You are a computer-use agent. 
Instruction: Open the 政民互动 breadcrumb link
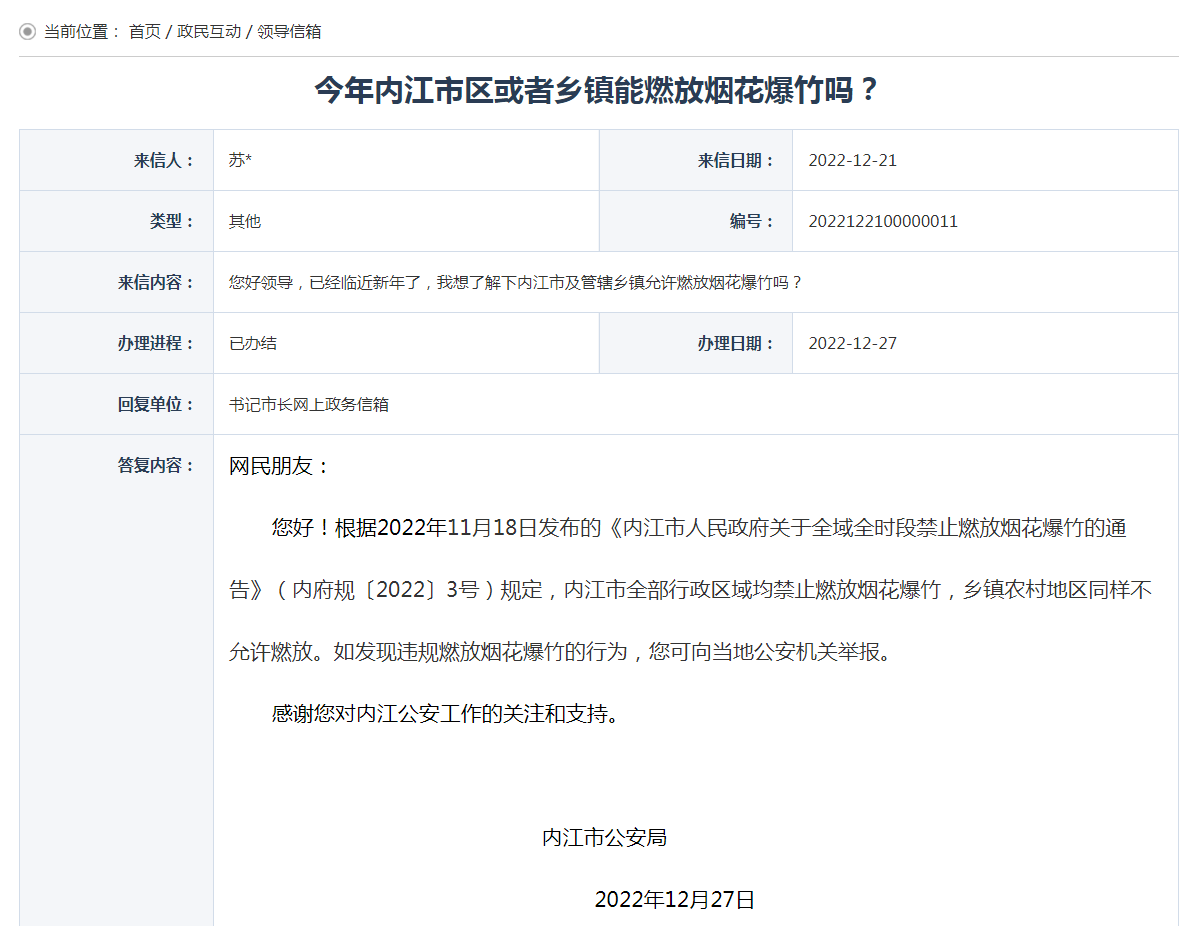pos(209,32)
